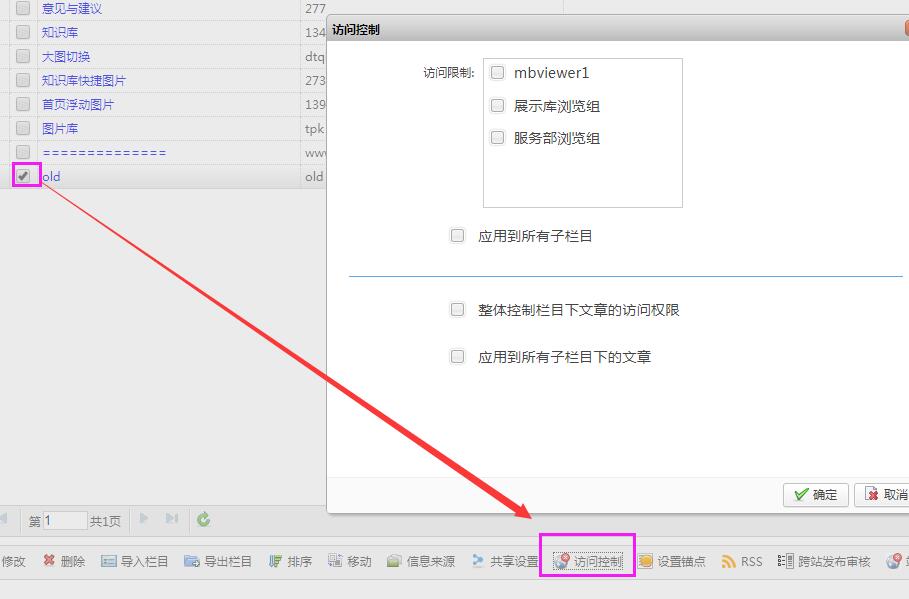Enable 应用到所有子栏目 option
Image resolution: width=909 pixels, height=599 pixels.
click(458, 236)
